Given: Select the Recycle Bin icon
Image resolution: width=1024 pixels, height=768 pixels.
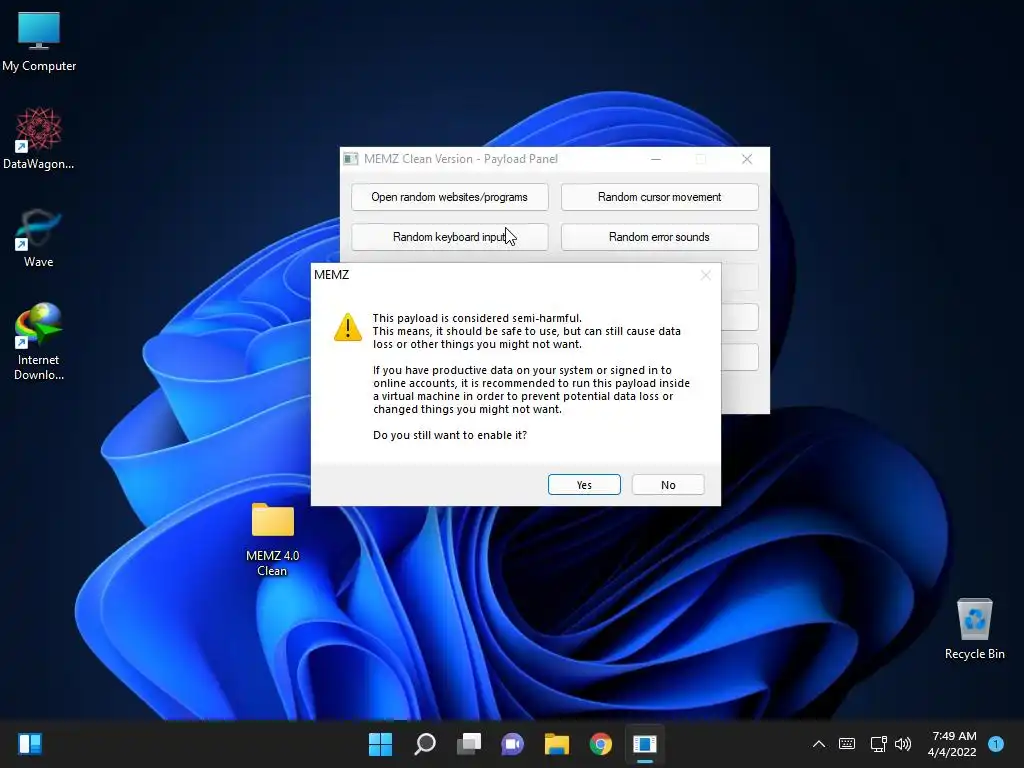Looking at the screenshot, I should click(x=974, y=629).
